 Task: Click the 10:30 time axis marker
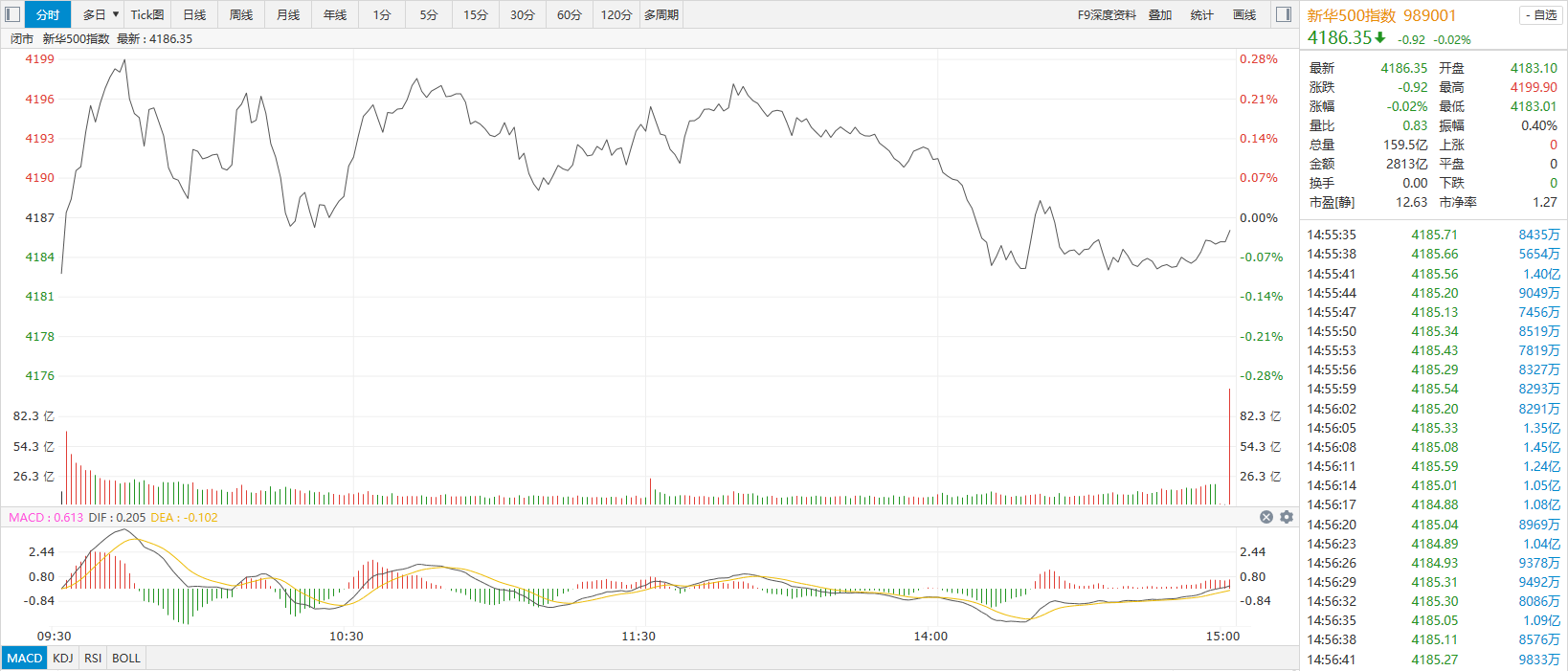346,636
